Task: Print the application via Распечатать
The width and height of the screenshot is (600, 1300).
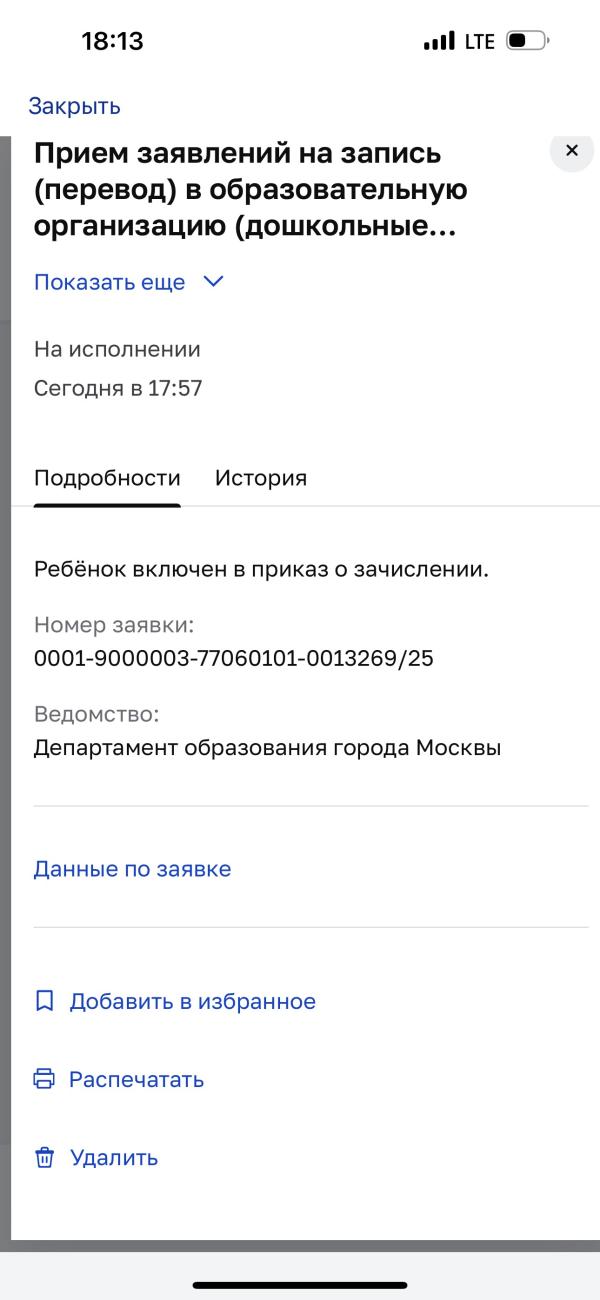Action: pos(136,1079)
